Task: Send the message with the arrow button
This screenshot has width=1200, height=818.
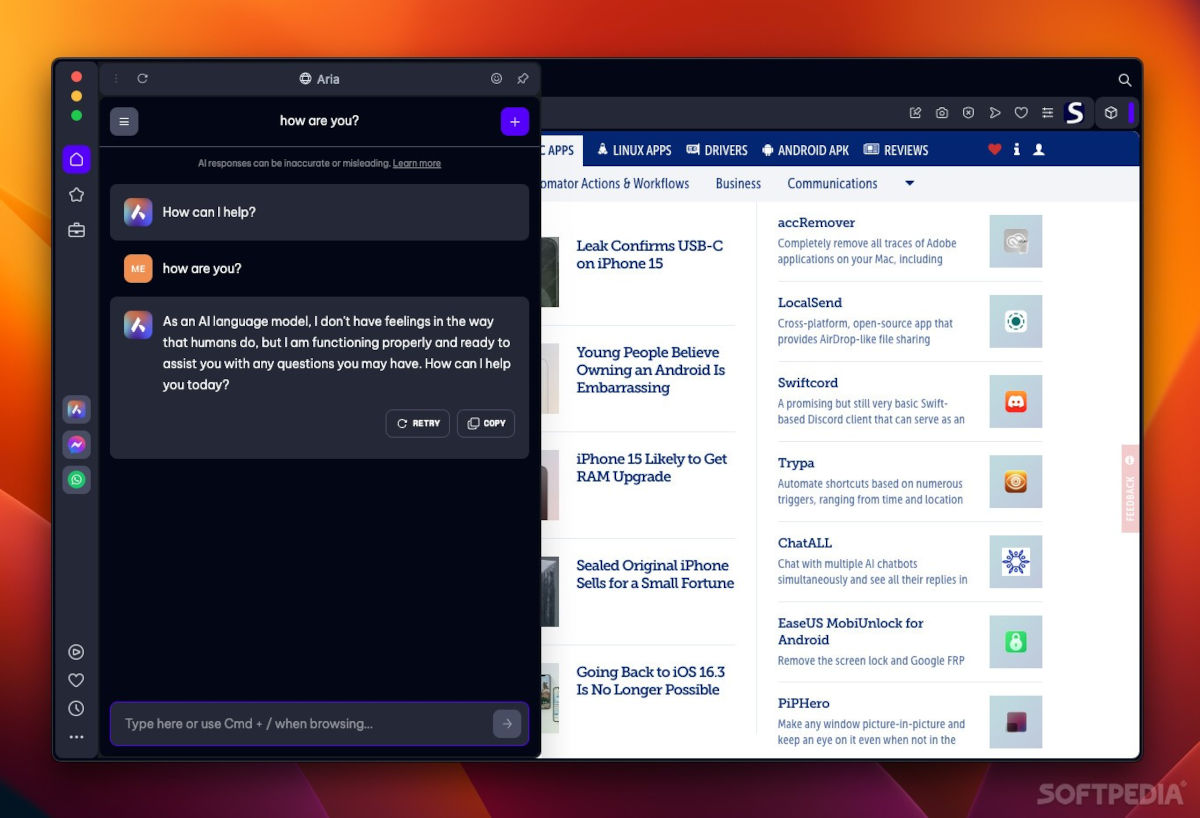Action: [507, 724]
